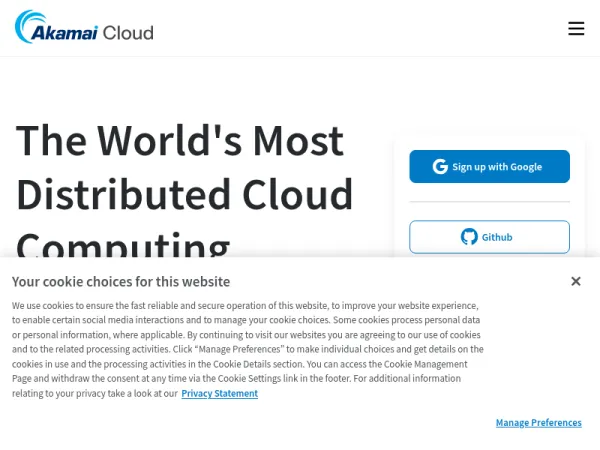Open Manage Preferences for cookies
600x450 pixels.
point(539,422)
